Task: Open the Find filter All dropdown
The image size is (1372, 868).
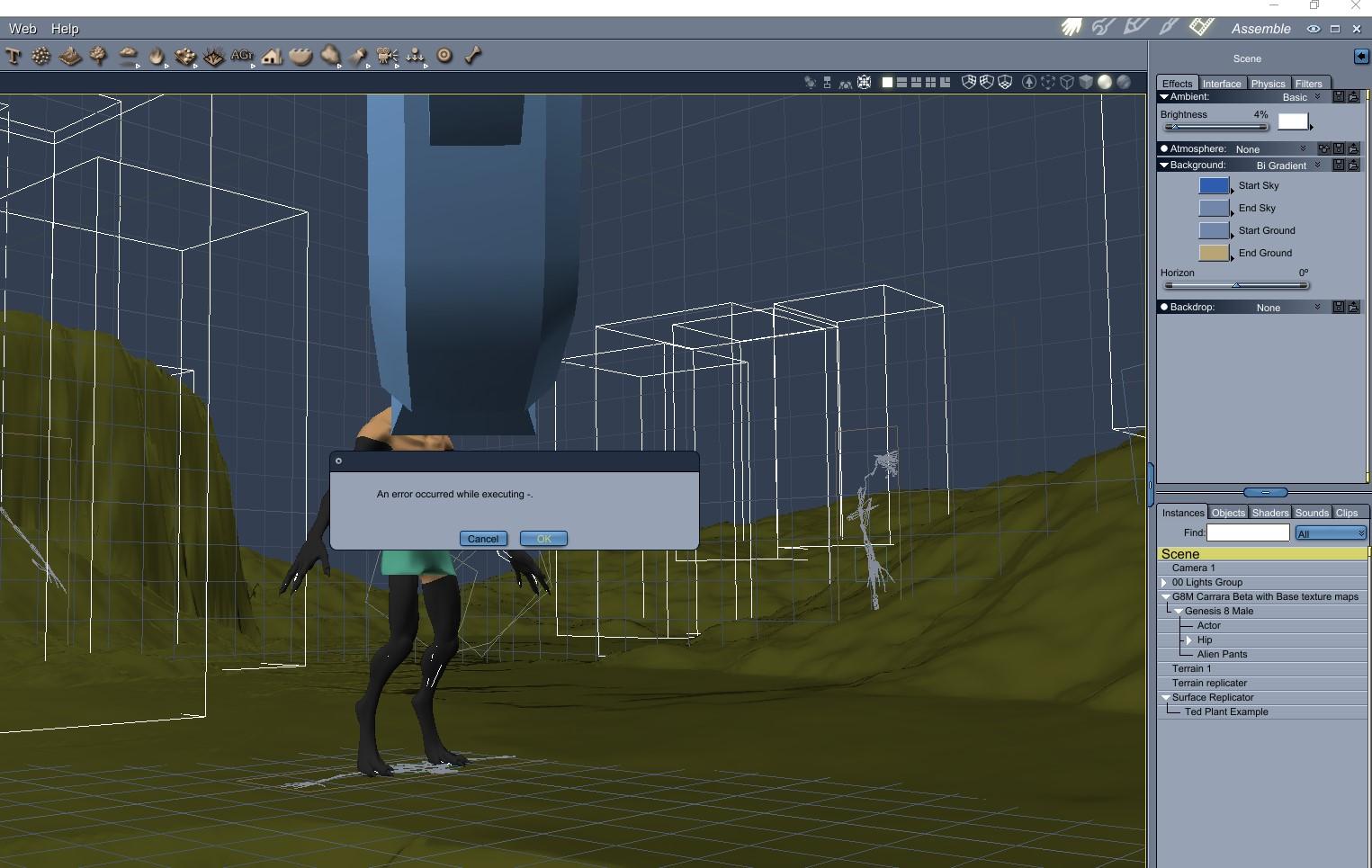Action: click(1331, 533)
